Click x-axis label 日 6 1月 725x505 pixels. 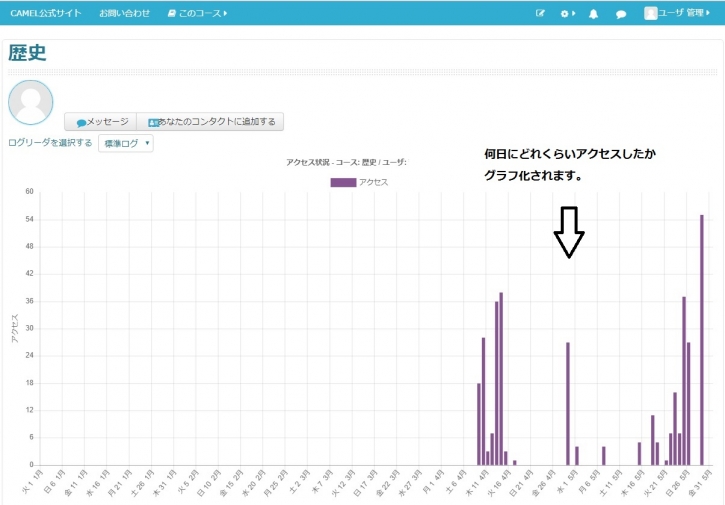[x=55, y=481]
